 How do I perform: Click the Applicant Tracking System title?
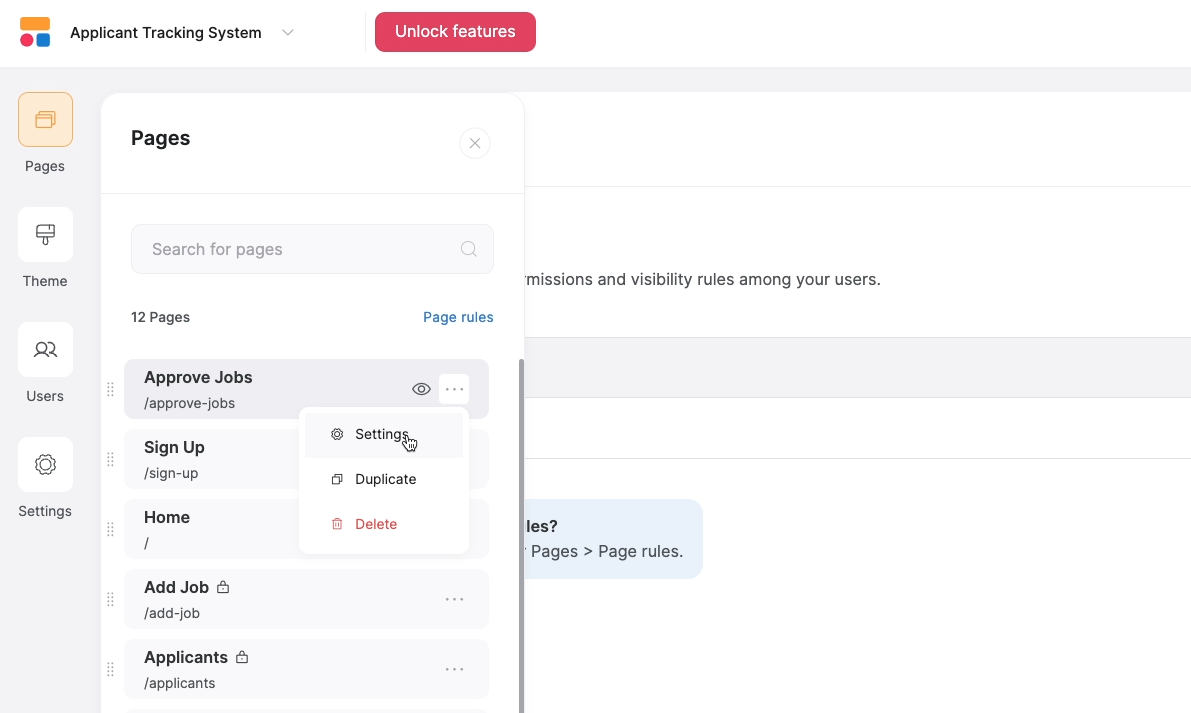[166, 33]
